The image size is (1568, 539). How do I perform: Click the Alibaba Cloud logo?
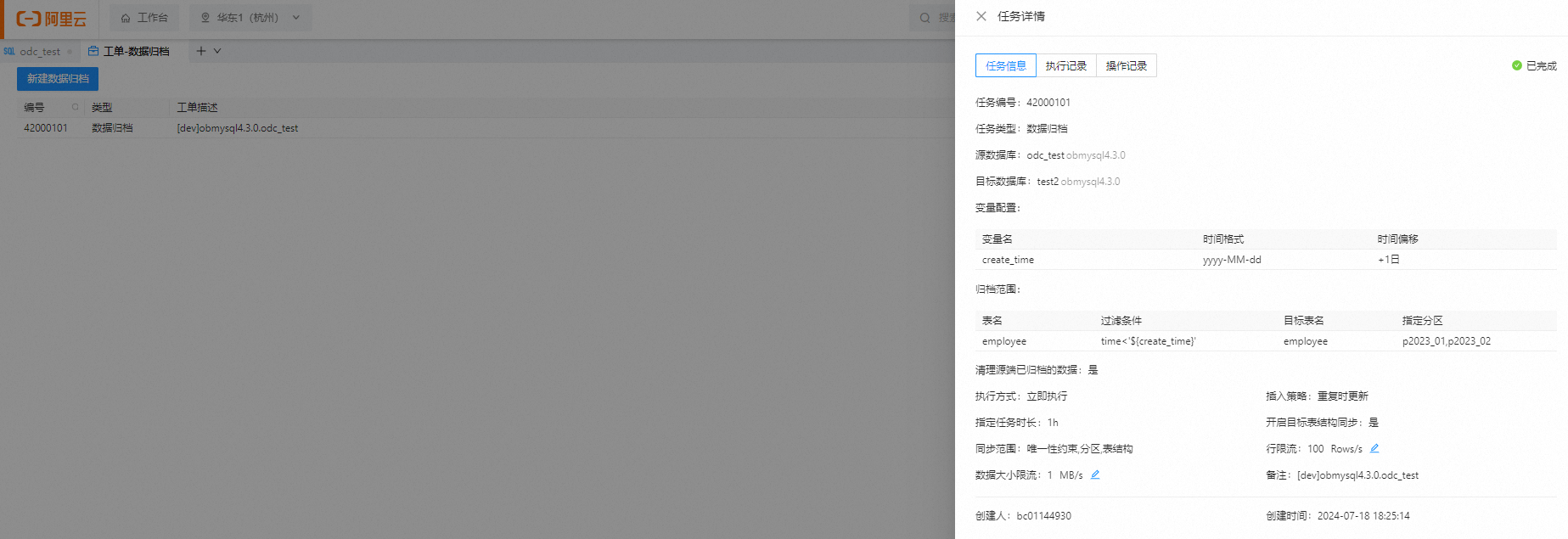point(51,18)
